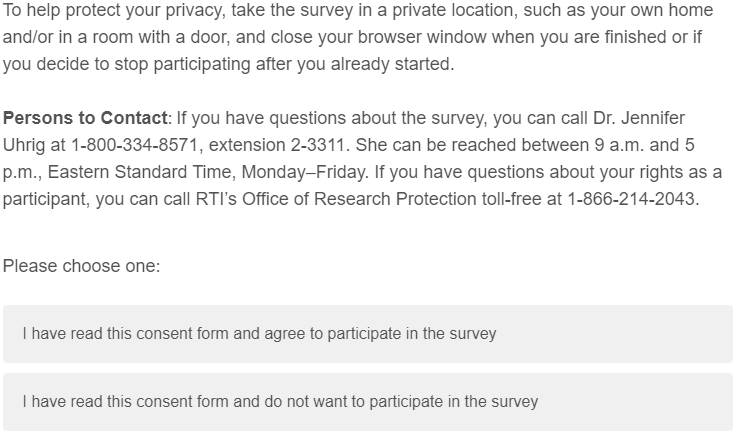Choose the do not want to participate option
739x445 pixels.
367,402
